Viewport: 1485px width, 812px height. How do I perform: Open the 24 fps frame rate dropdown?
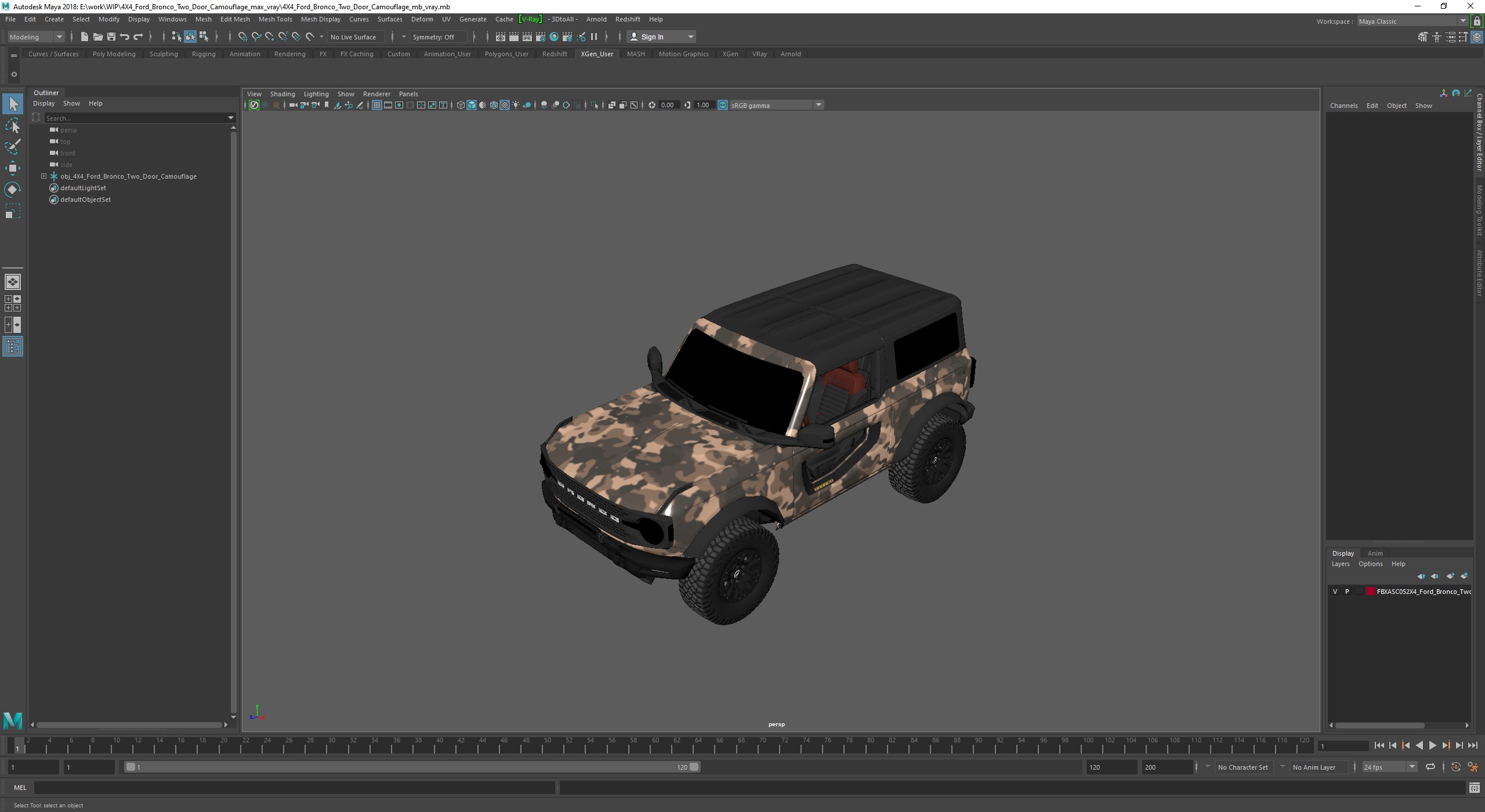click(x=1389, y=767)
